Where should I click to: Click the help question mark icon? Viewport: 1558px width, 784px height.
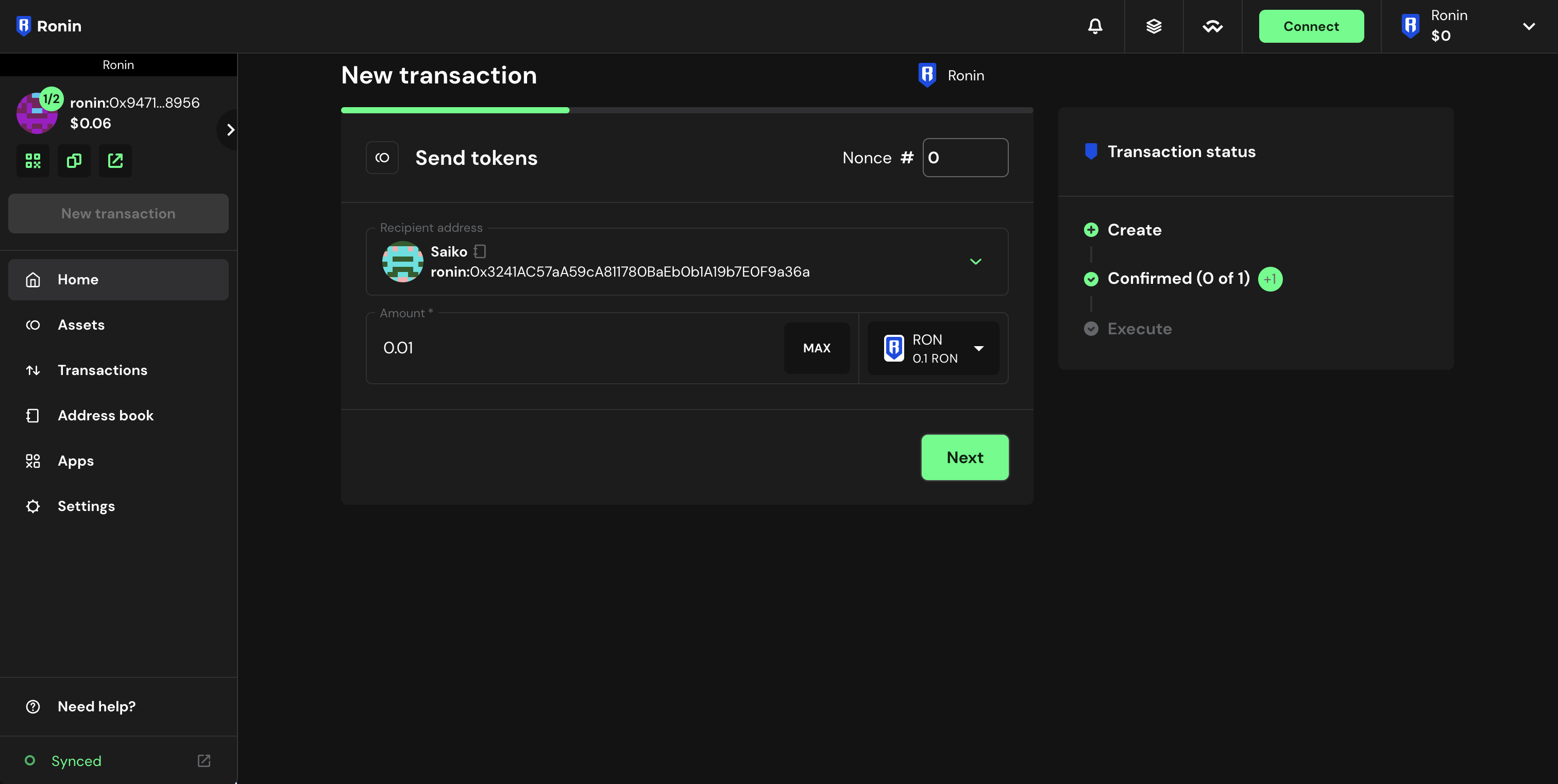click(x=32, y=706)
